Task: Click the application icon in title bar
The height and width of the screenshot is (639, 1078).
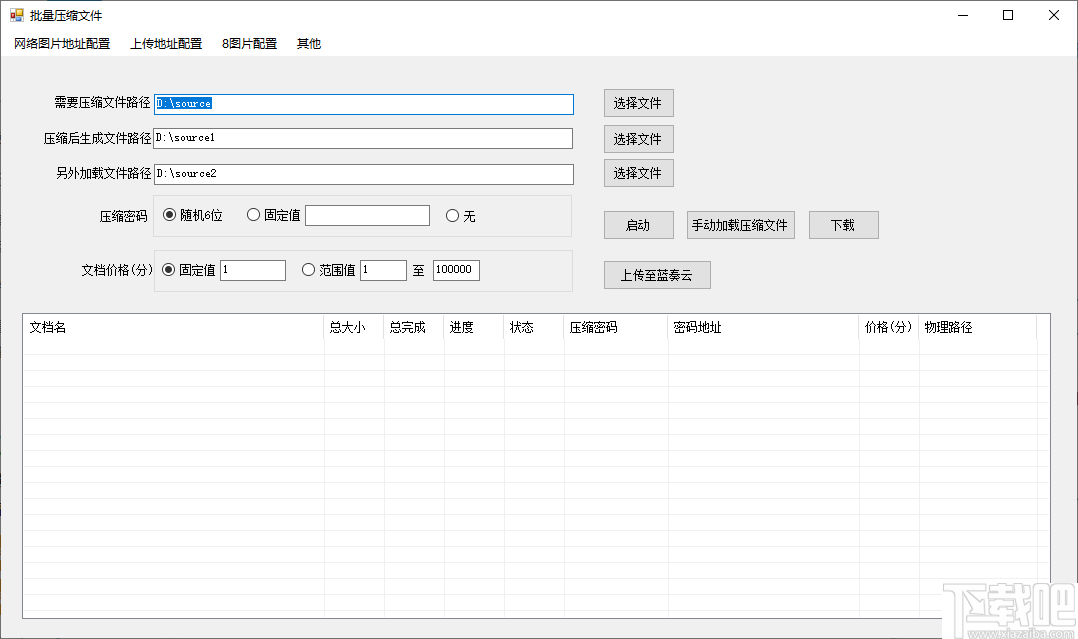Action: click(17, 15)
